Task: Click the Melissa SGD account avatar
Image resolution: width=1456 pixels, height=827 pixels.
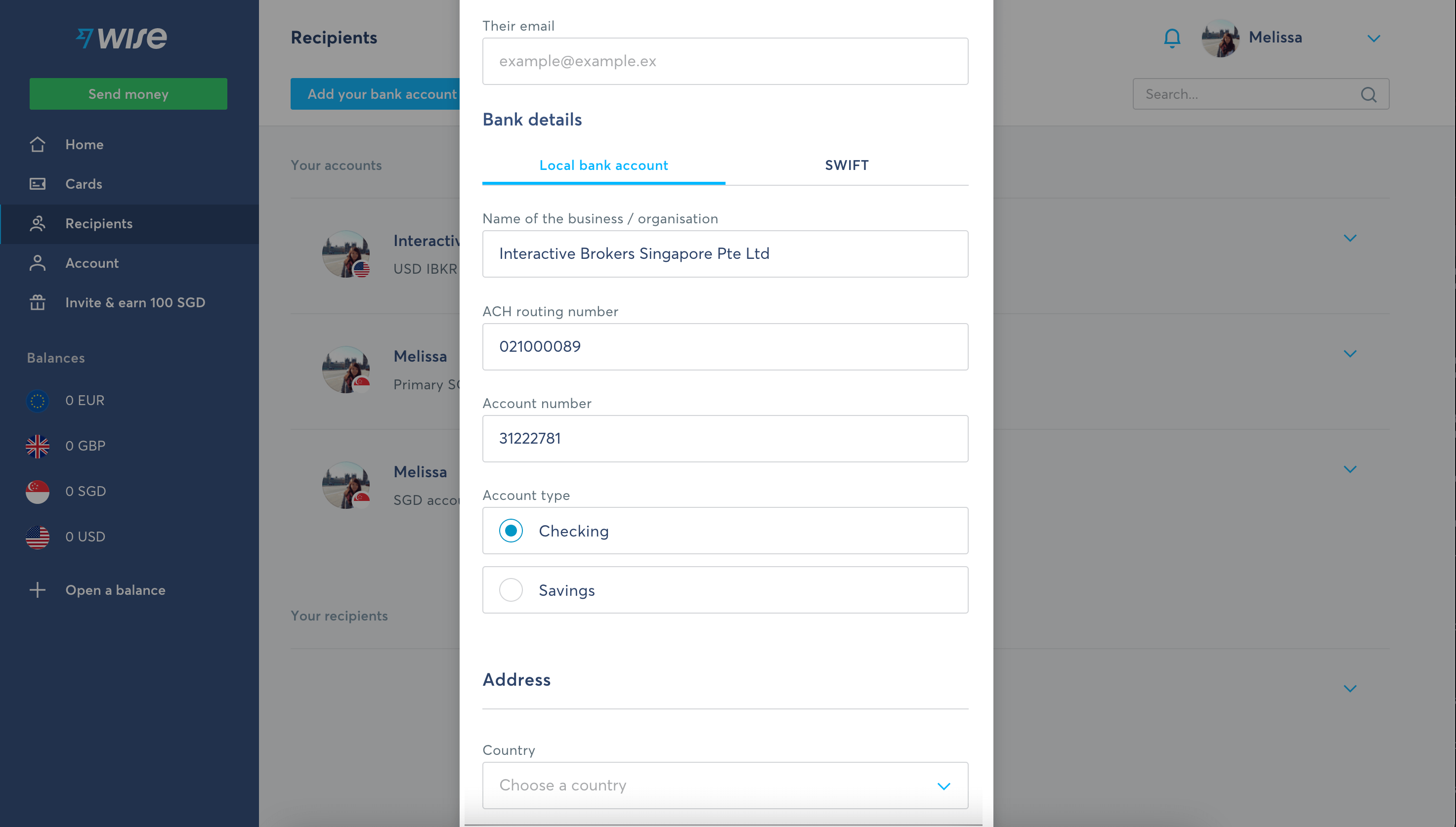Action: tap(346, 485)
